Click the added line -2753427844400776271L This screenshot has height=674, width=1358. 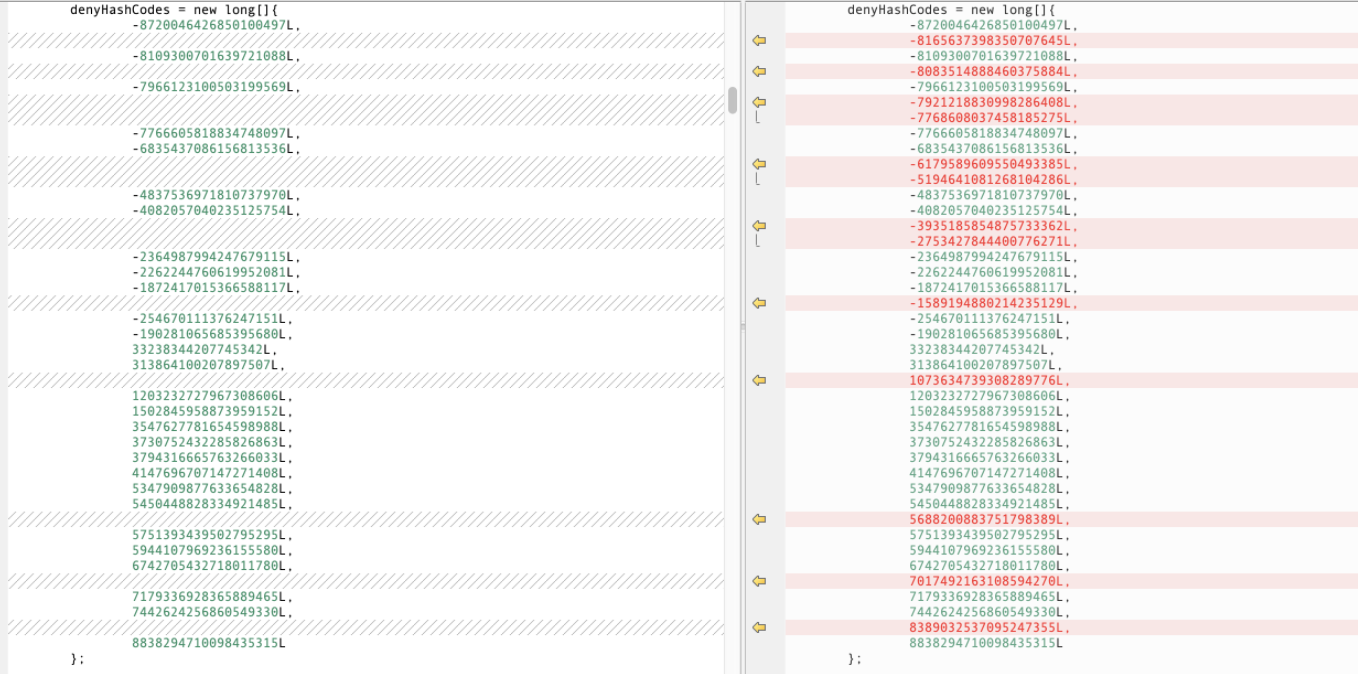994,242
